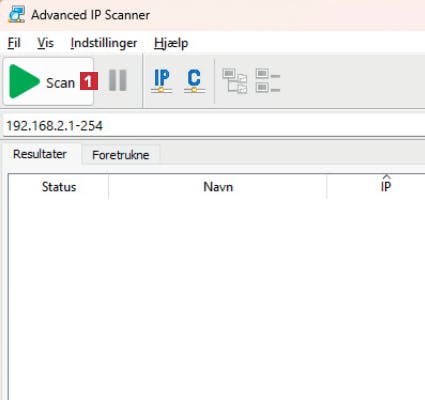Click the Advanced IP Scanner app icon
The image size is (425, 400).
pyautogui.click(x=16, y=15)
